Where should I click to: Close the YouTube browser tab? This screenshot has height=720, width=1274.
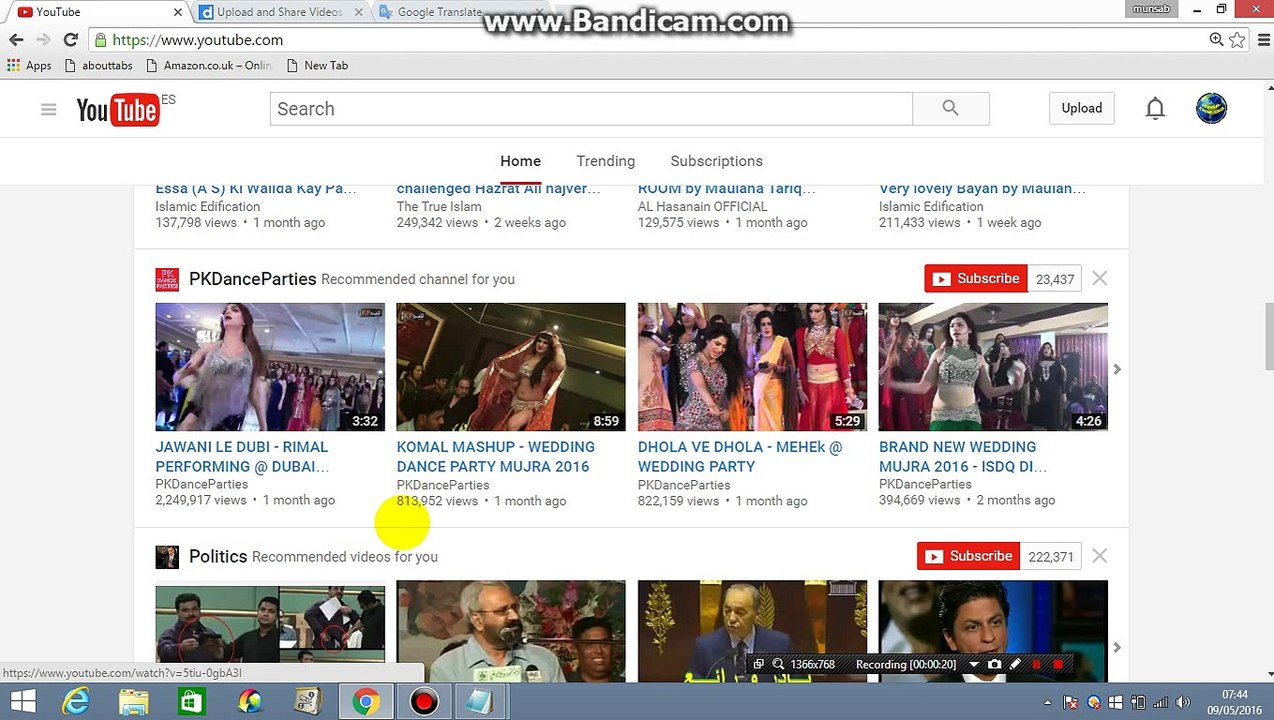tap(178, 12)
